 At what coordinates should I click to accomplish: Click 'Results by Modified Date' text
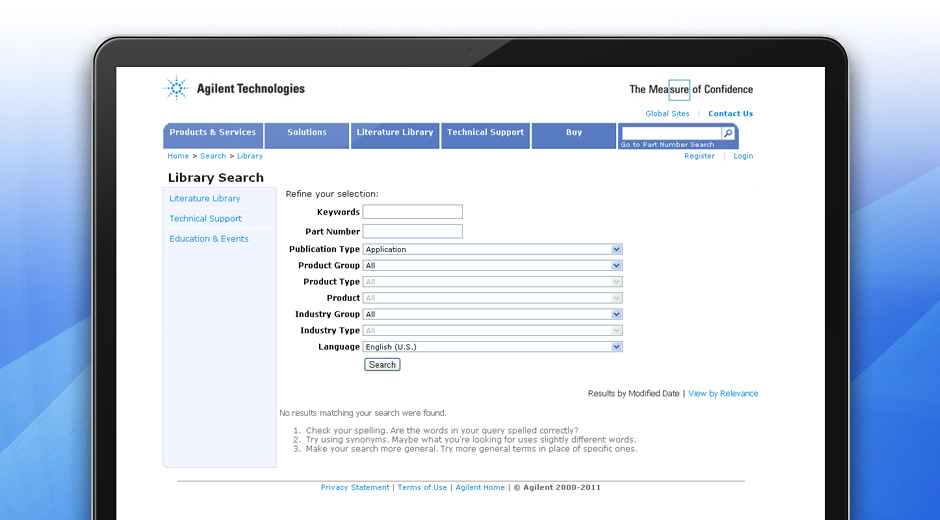(x=634, y=393)
